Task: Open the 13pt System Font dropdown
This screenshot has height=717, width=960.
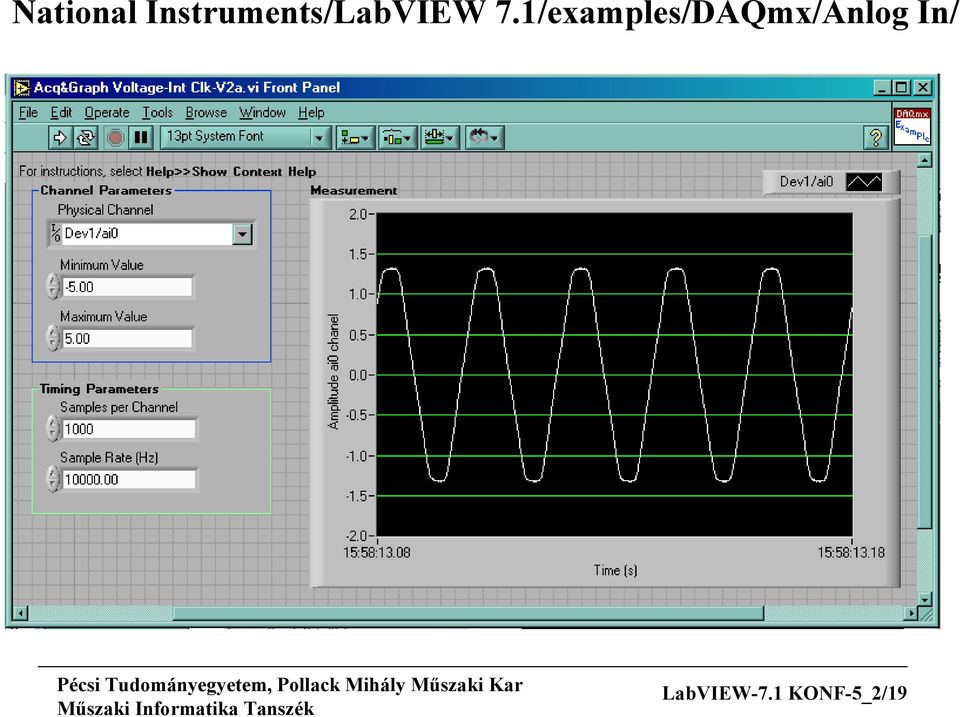Action: click(246, 137)
